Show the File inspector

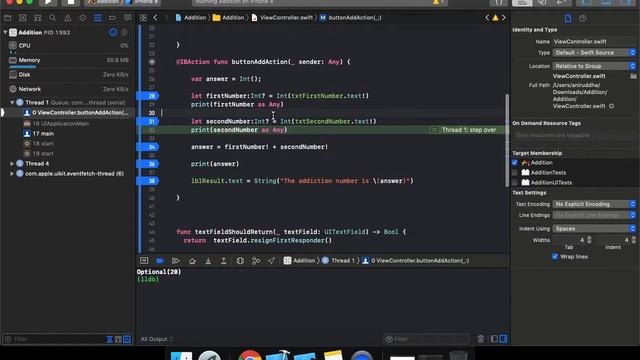[568, 18]
